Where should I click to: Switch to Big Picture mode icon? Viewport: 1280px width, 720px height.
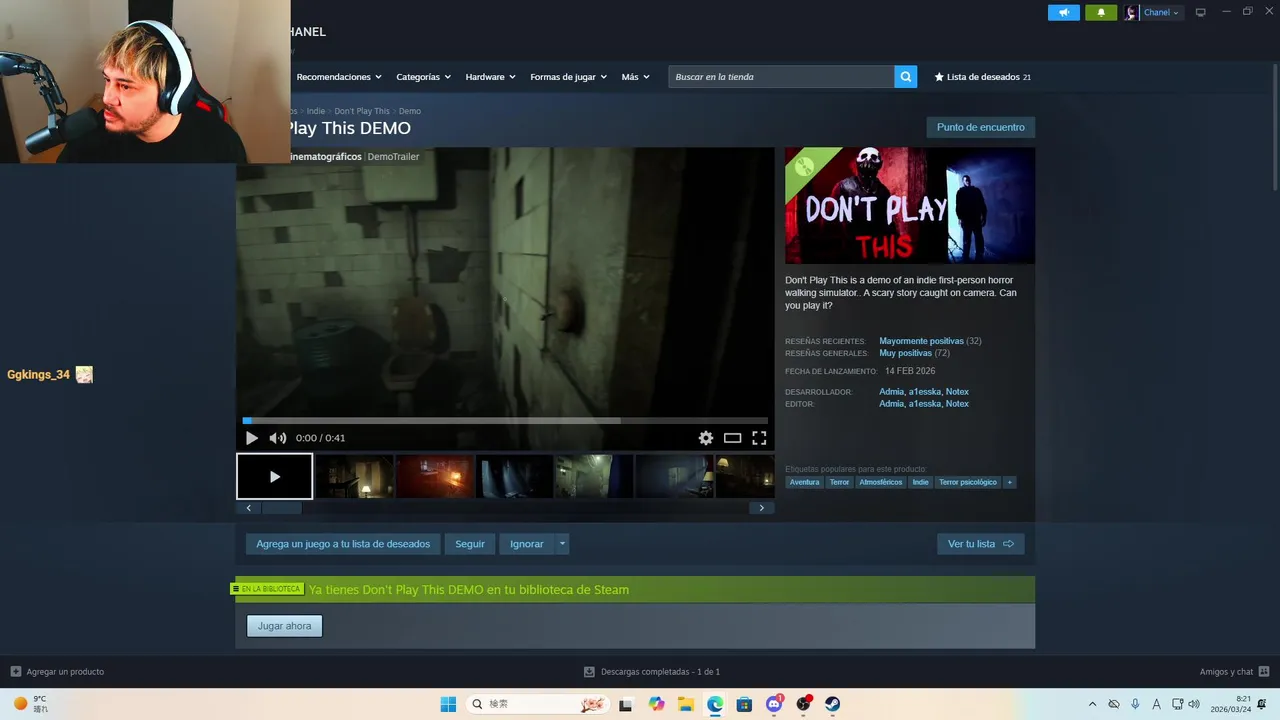pyautogui.click(x=1201, y=12)
